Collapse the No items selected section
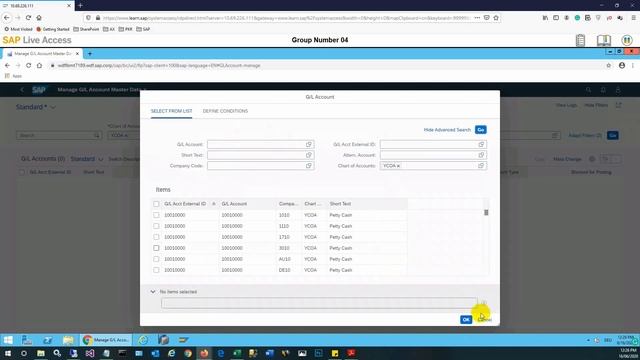Viewport: 640px width, 360px height. tap(153, 292)
